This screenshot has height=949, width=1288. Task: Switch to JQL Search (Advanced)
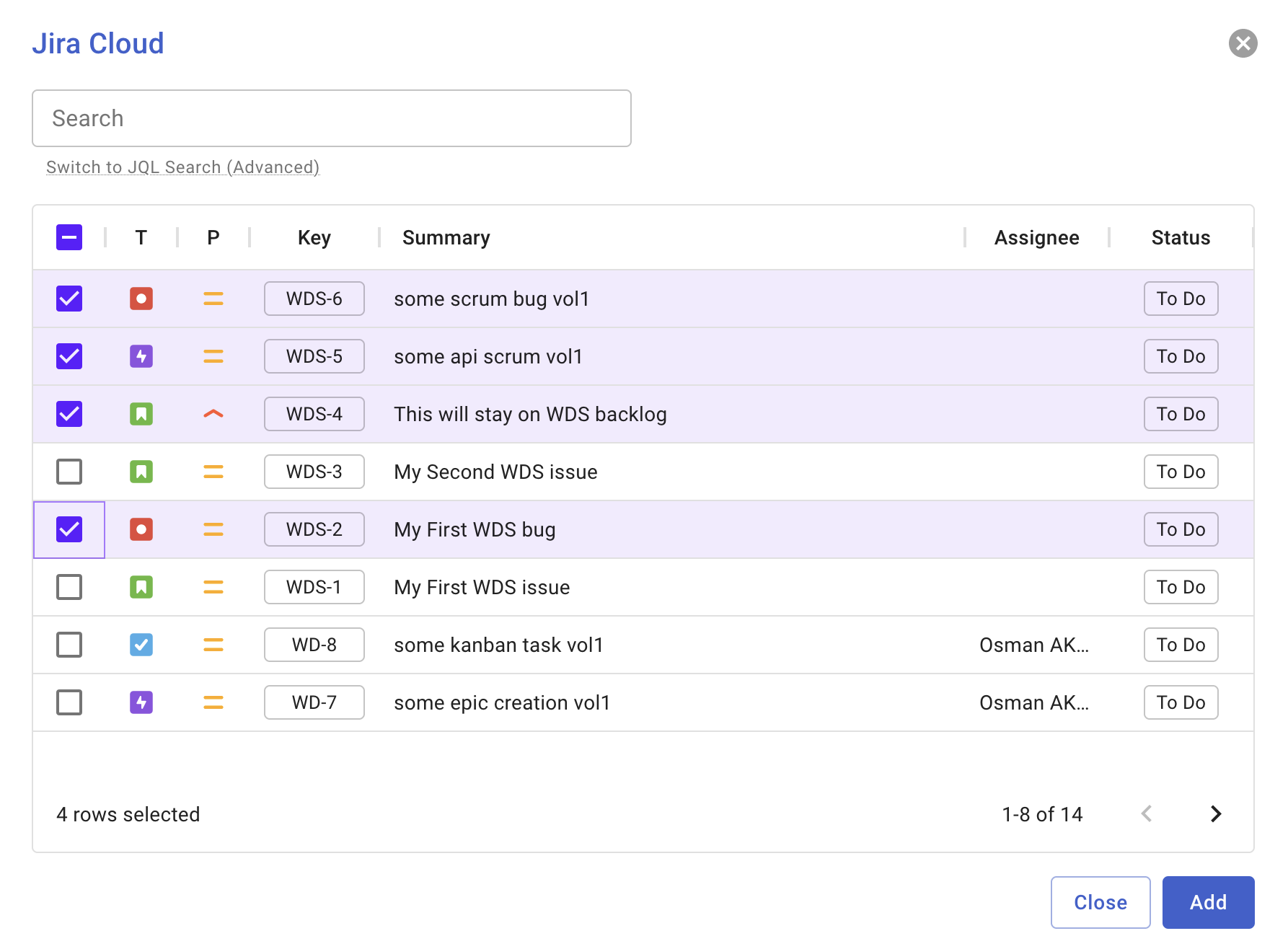coord(182,167)
